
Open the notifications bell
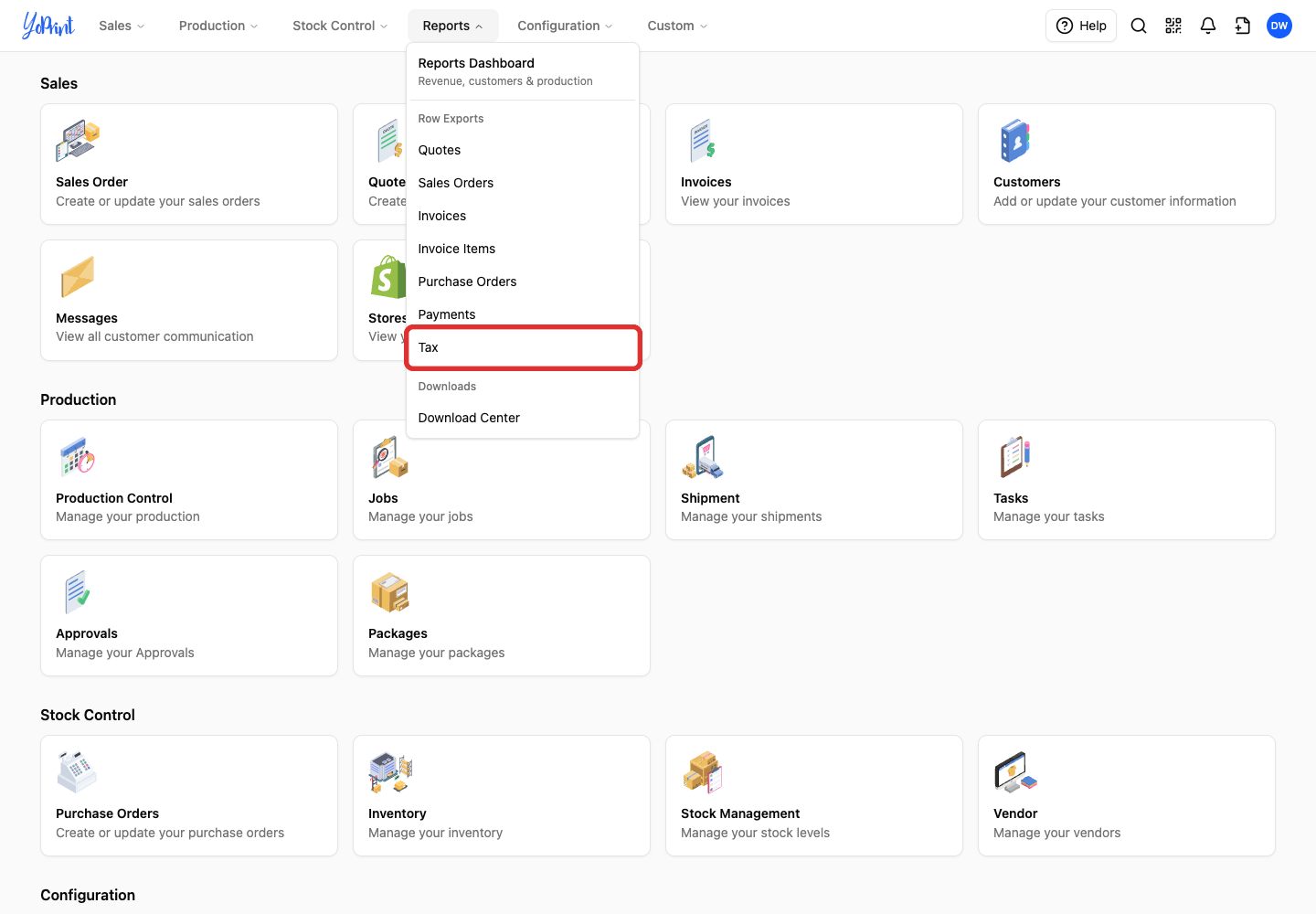(1208, 26)
